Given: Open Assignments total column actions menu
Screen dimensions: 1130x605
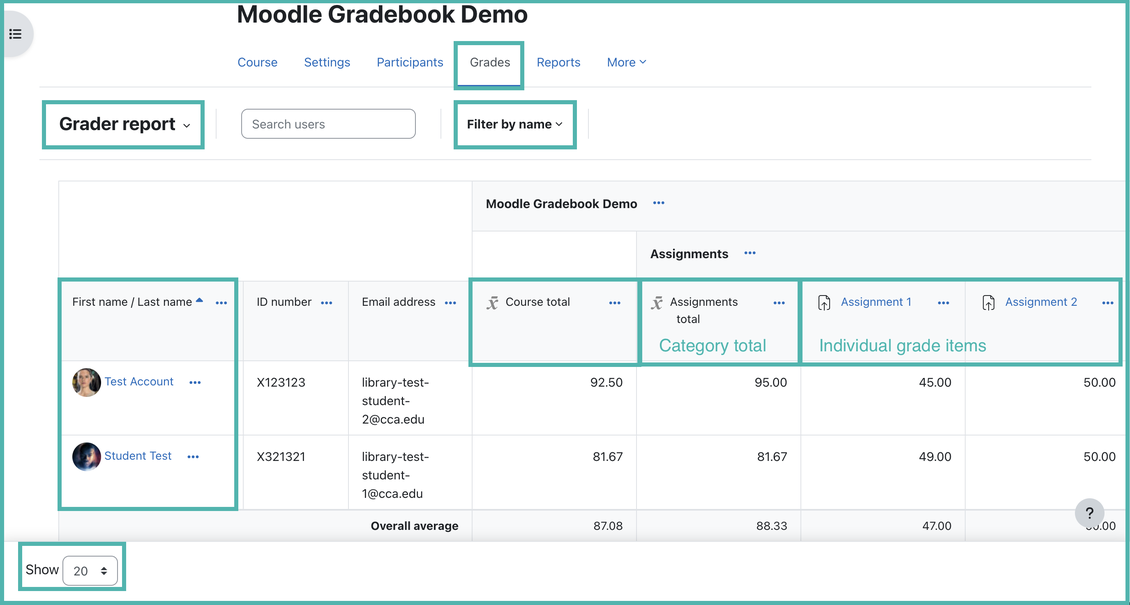Looking at the screenshot, I should 779,303.
